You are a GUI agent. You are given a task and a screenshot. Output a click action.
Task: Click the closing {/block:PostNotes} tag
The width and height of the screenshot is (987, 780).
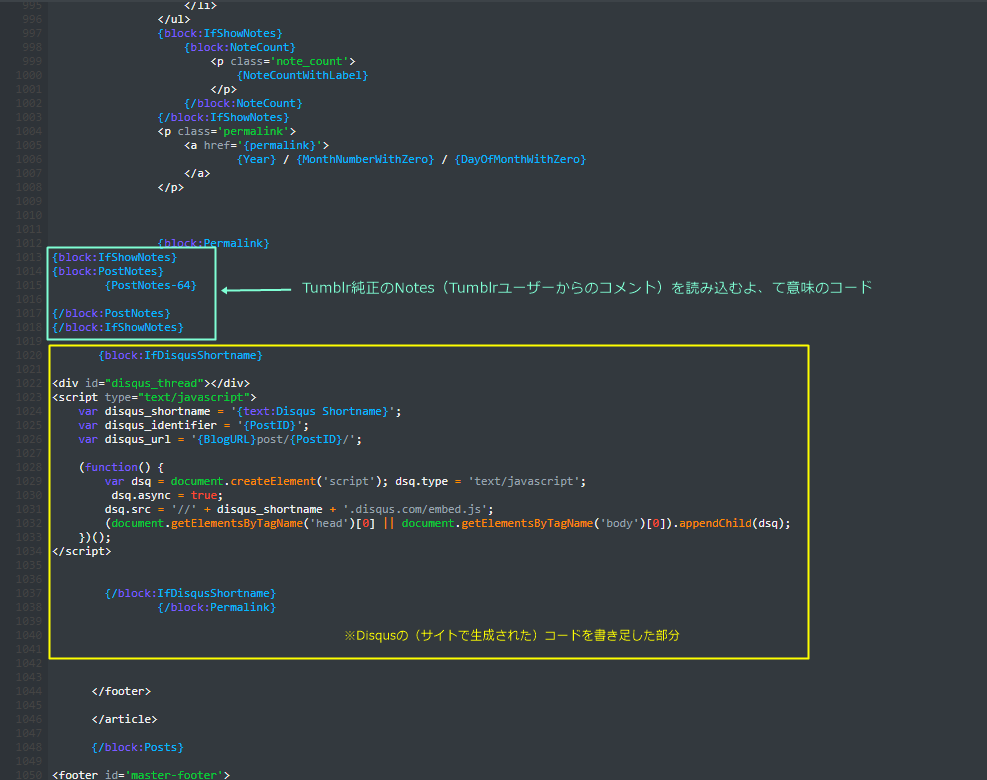tap(111, 313)
